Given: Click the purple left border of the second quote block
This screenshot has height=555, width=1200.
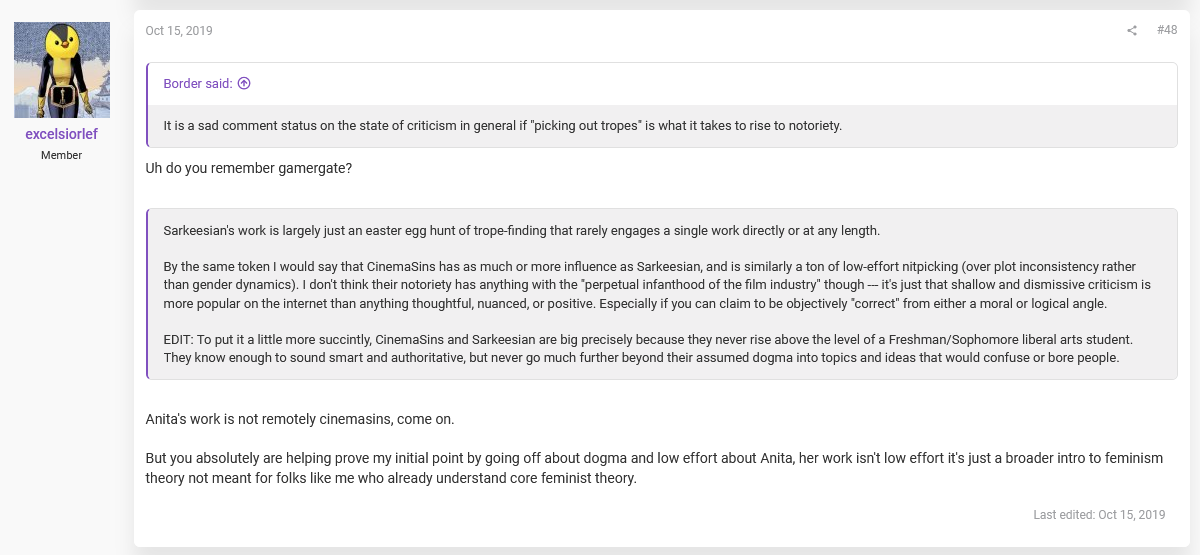Looking at the screenshot, I should (x=147, y=294).
